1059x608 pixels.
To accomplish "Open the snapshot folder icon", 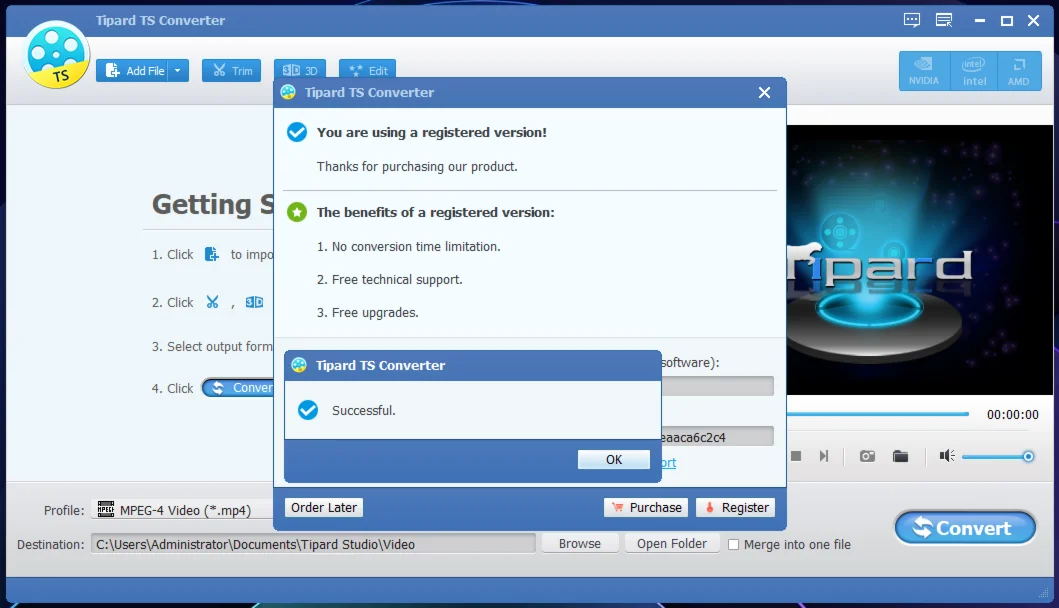I will click(x=901, y=456).
